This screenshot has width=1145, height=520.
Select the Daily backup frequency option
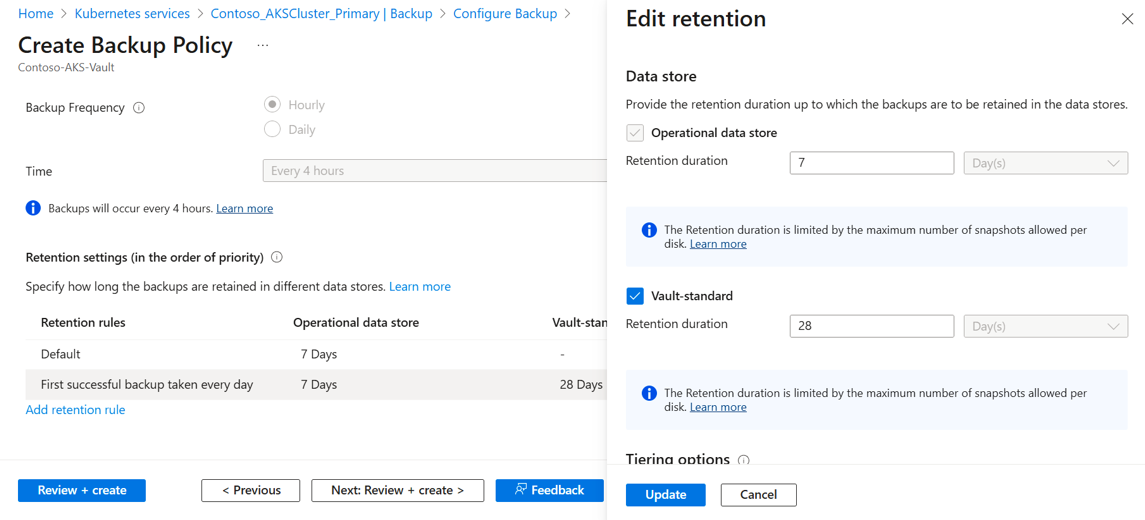(x=272, y=129)
